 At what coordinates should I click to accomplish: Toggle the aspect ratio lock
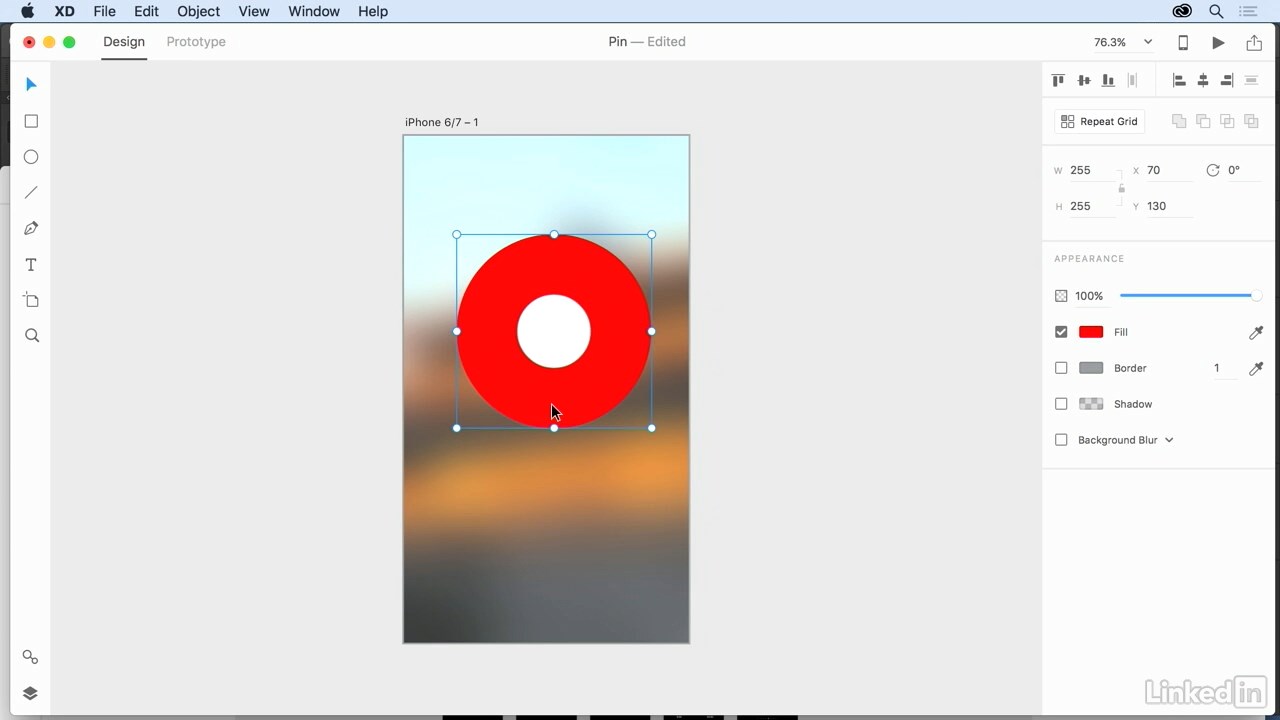coord(1121,188)
